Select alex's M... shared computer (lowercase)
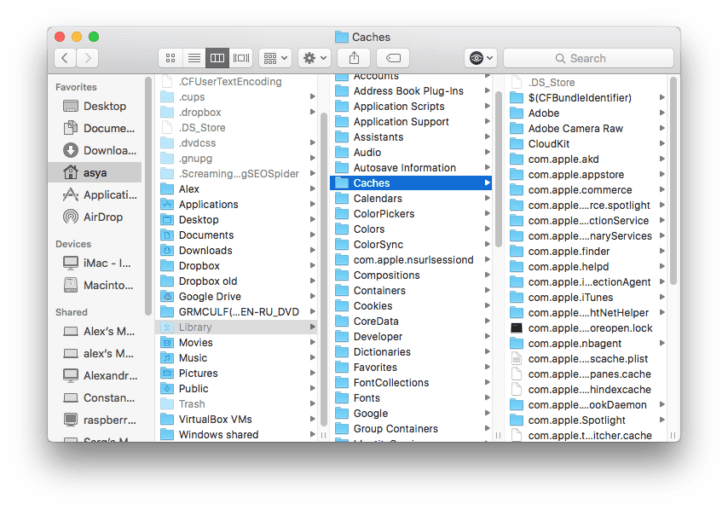 coord(95,353)
